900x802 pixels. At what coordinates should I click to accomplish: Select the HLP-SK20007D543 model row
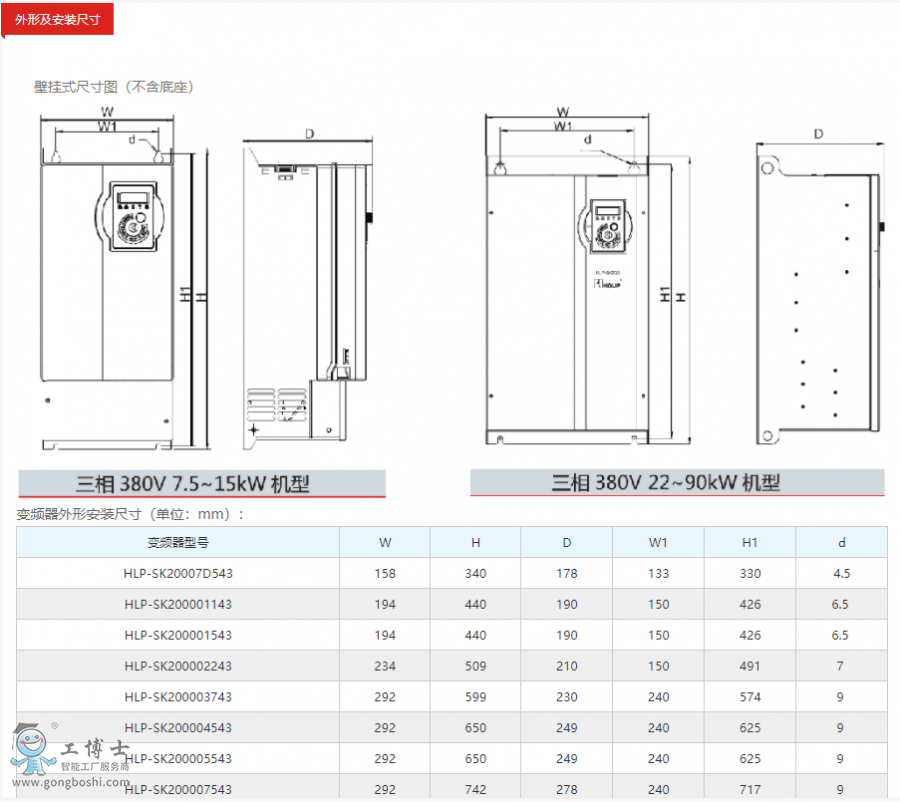(x=178, y=573)
